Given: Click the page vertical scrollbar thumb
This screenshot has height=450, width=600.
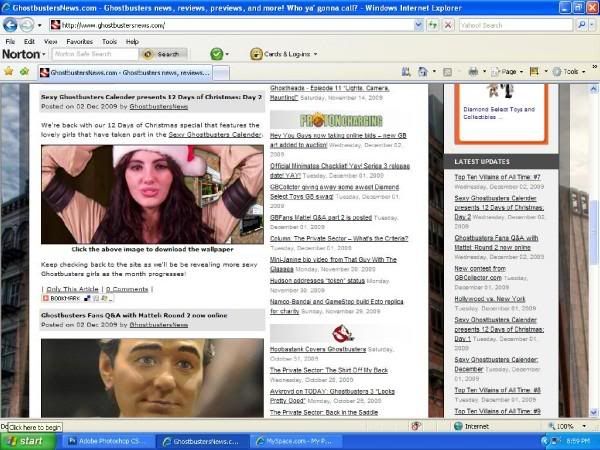Looking at the screenshot, I should [x=593, y=232].
